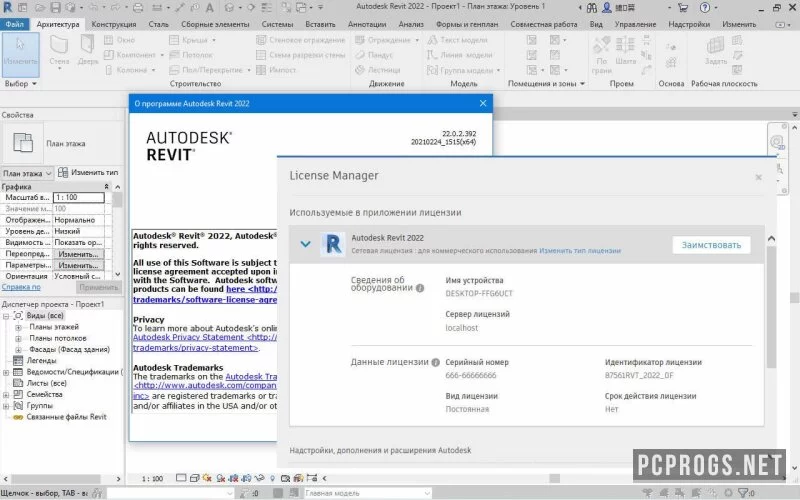
Task: Click the Borrow (Заимствовать) button
Action: 711,245
